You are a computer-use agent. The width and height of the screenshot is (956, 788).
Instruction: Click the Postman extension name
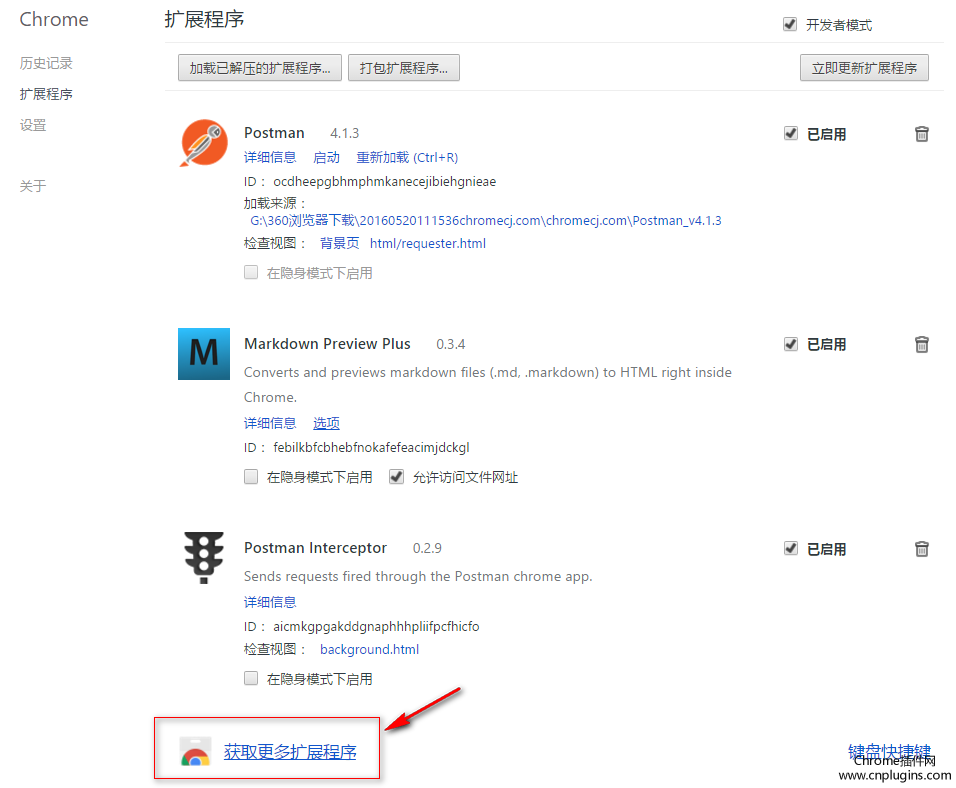(274, 133)
